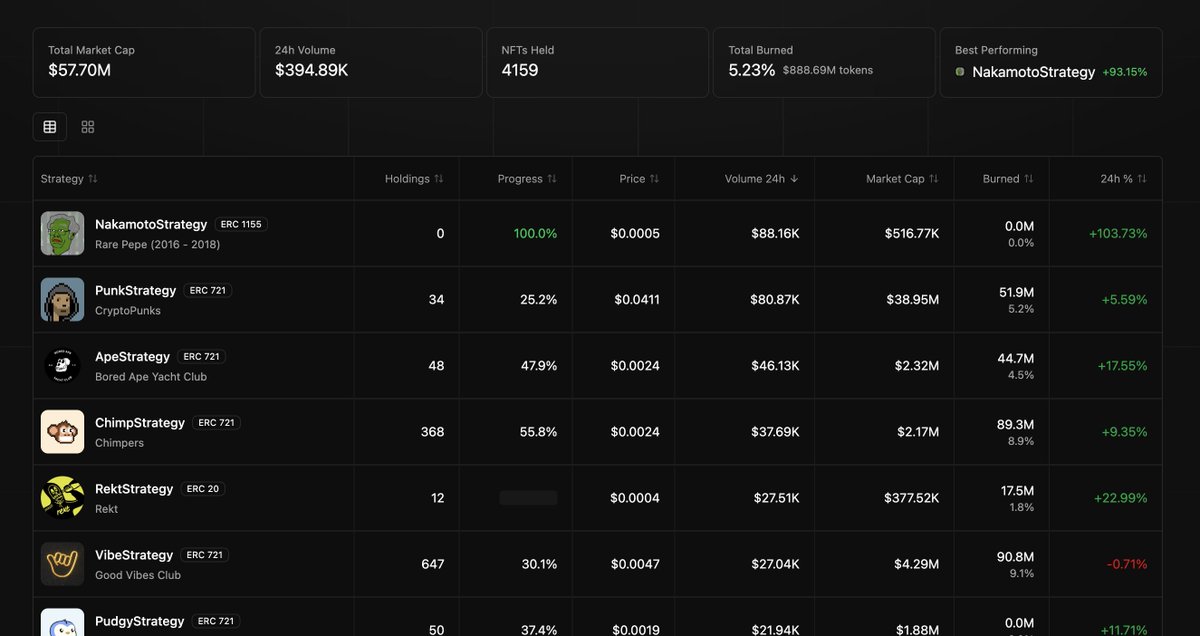Click the +93.15% best performing value
Image resolution: width=1200 pixels, height=636 pixels.
(x=1125, y=72)
